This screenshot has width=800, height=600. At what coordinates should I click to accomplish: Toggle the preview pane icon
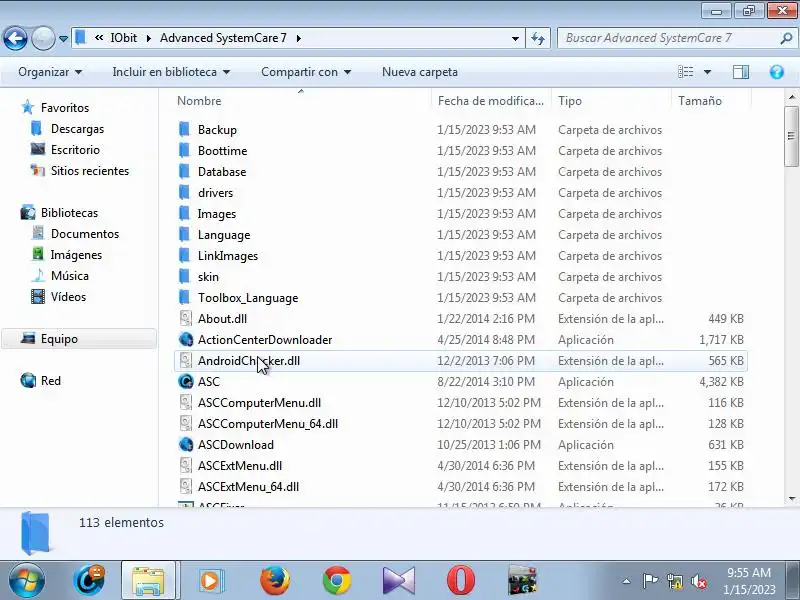(x=741, y=72)
